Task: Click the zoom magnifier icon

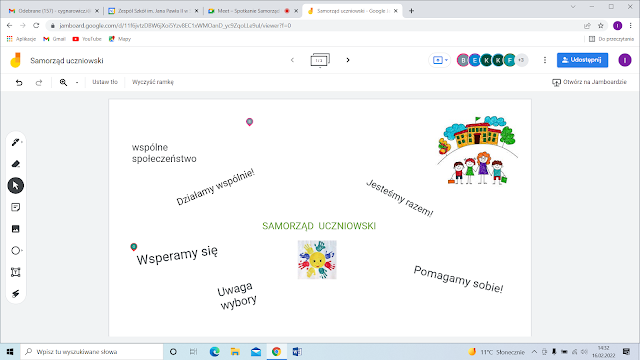Action: click(x=63, y=82)
